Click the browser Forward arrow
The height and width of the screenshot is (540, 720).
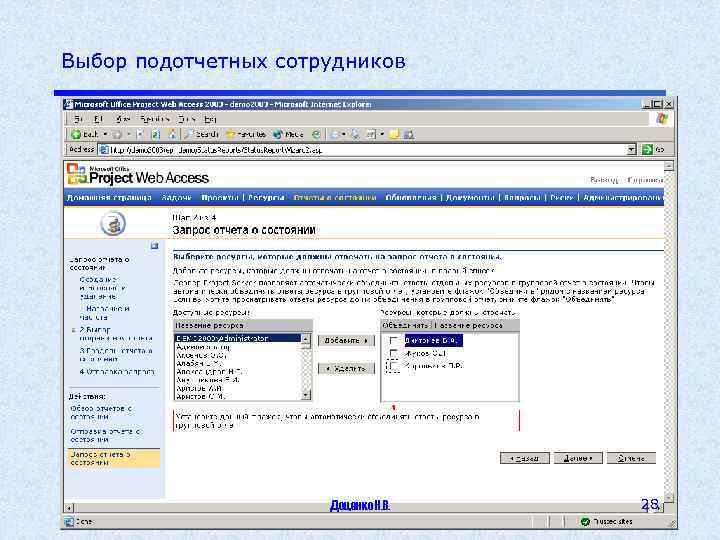117,134
